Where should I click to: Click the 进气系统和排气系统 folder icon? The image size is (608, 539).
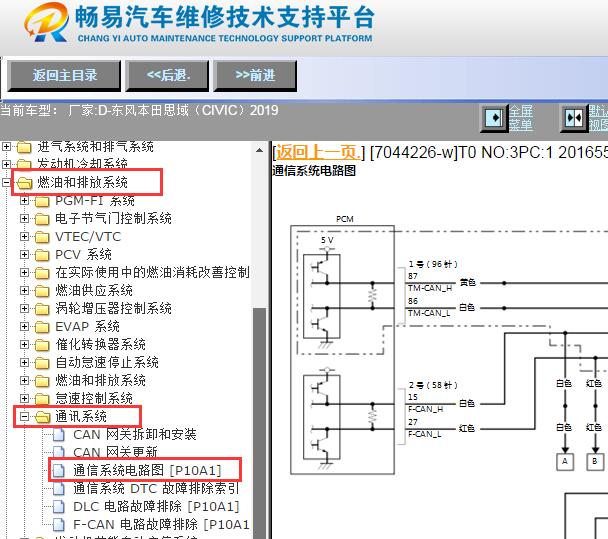pyautogui.click(x=24, y=147)
